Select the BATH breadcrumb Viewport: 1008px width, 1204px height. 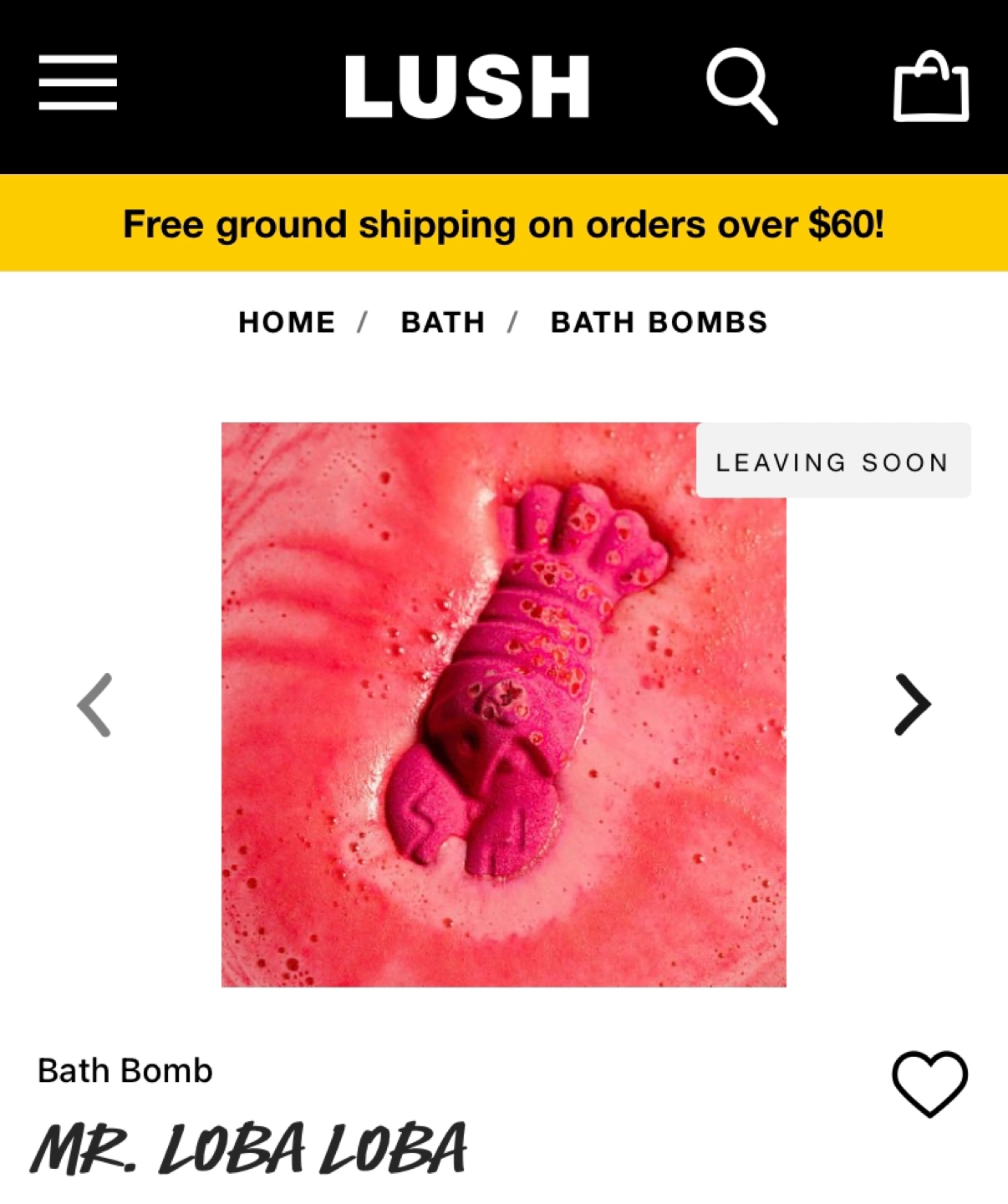(x=443, y=322)
